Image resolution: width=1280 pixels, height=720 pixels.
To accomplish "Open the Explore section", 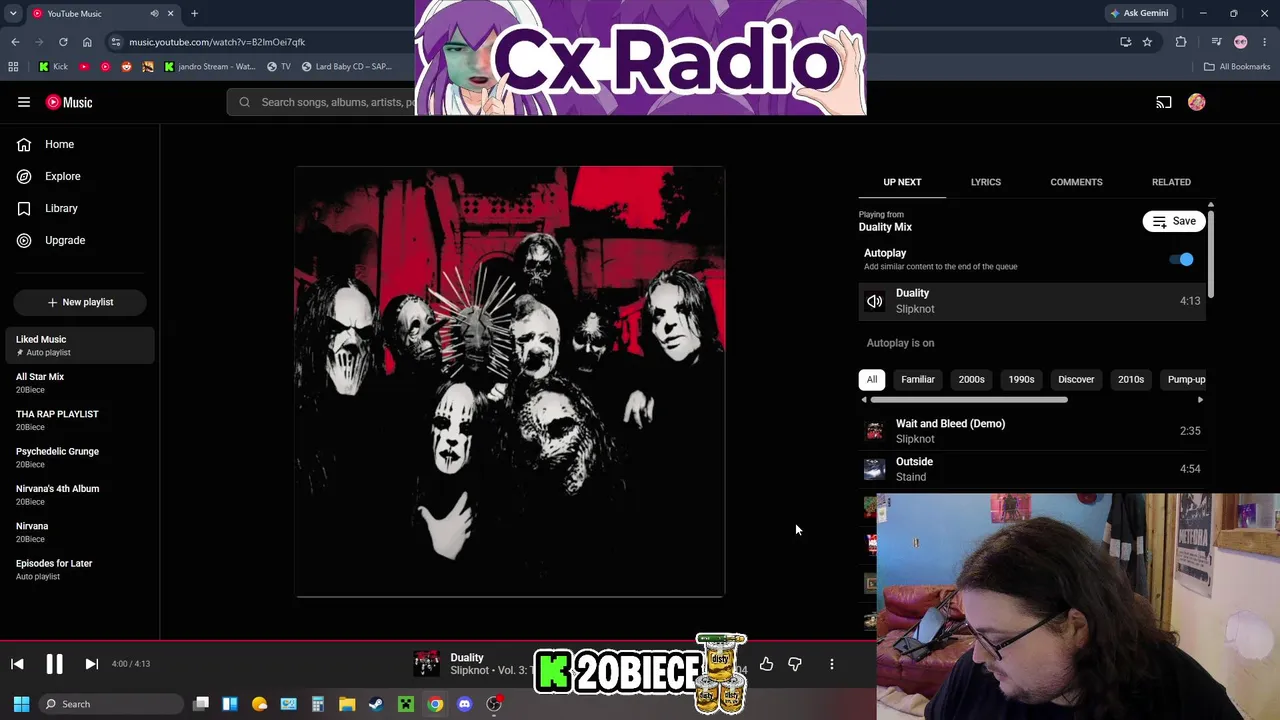I will click(80, 176).
